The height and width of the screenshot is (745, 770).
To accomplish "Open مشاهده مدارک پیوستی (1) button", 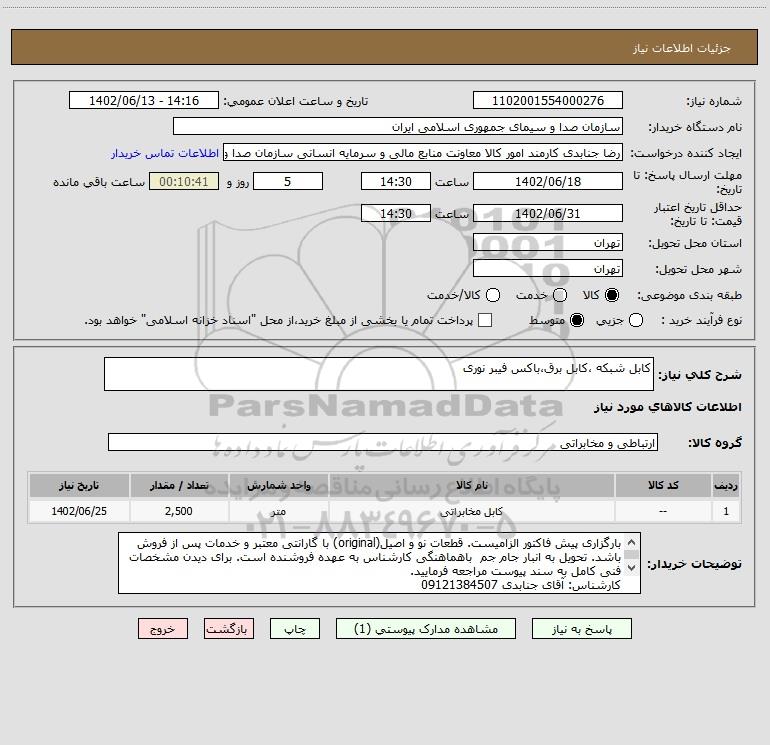I will [426, 629].
